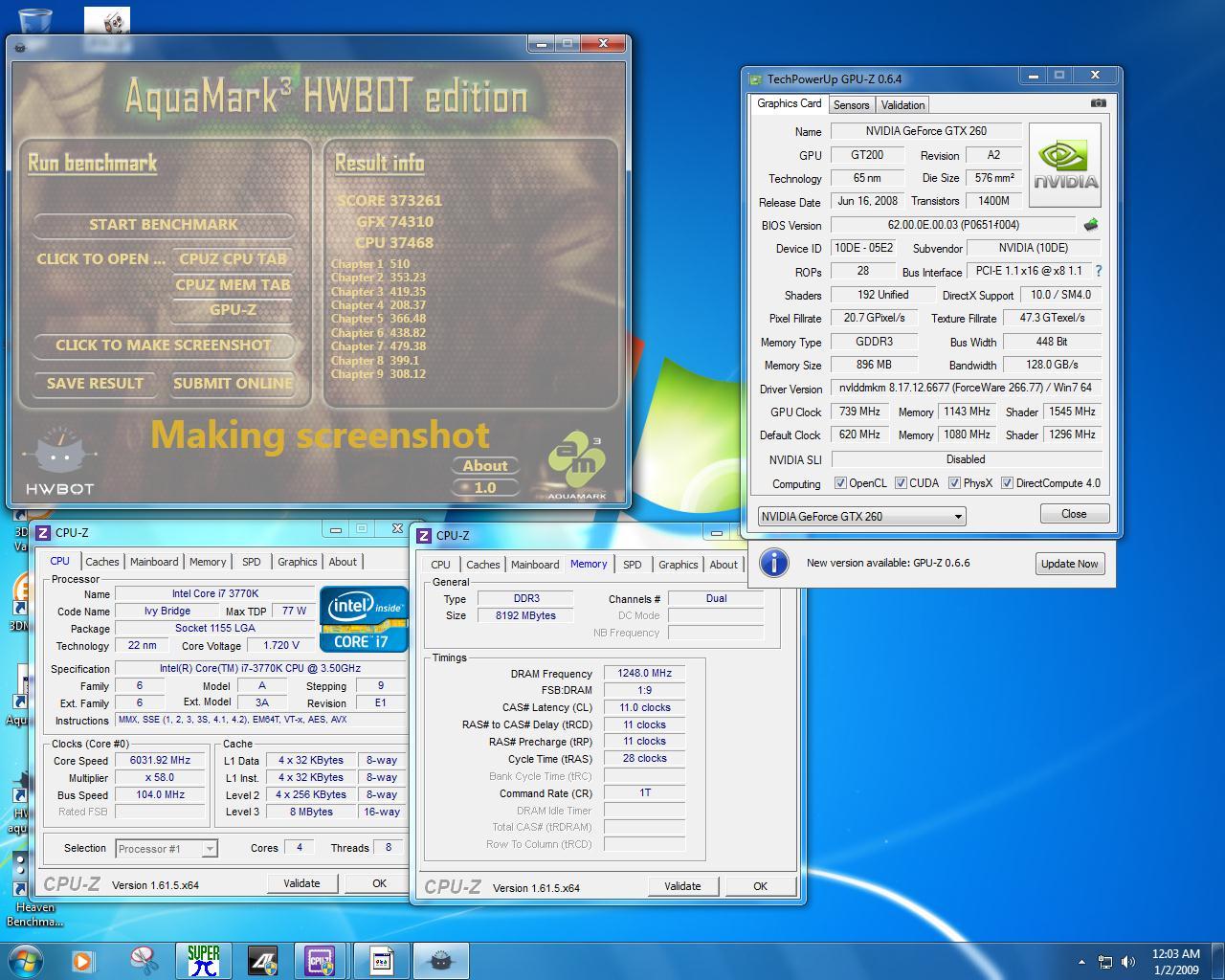Click CLICK TO MAKE SCREENSHOT button

point(164,345)
